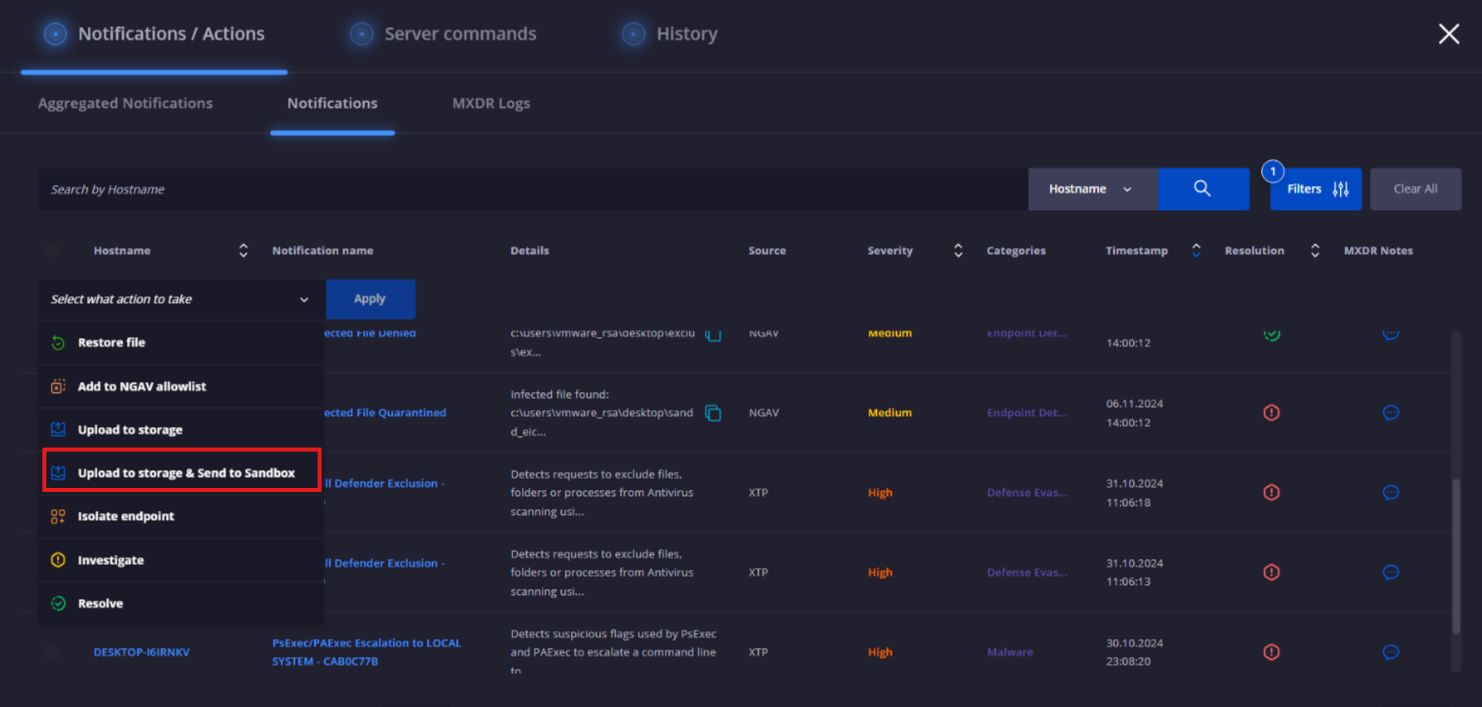Sort by Severity column arrows
This screenshot has width=1482, height=707.
[x=958, y=251]
